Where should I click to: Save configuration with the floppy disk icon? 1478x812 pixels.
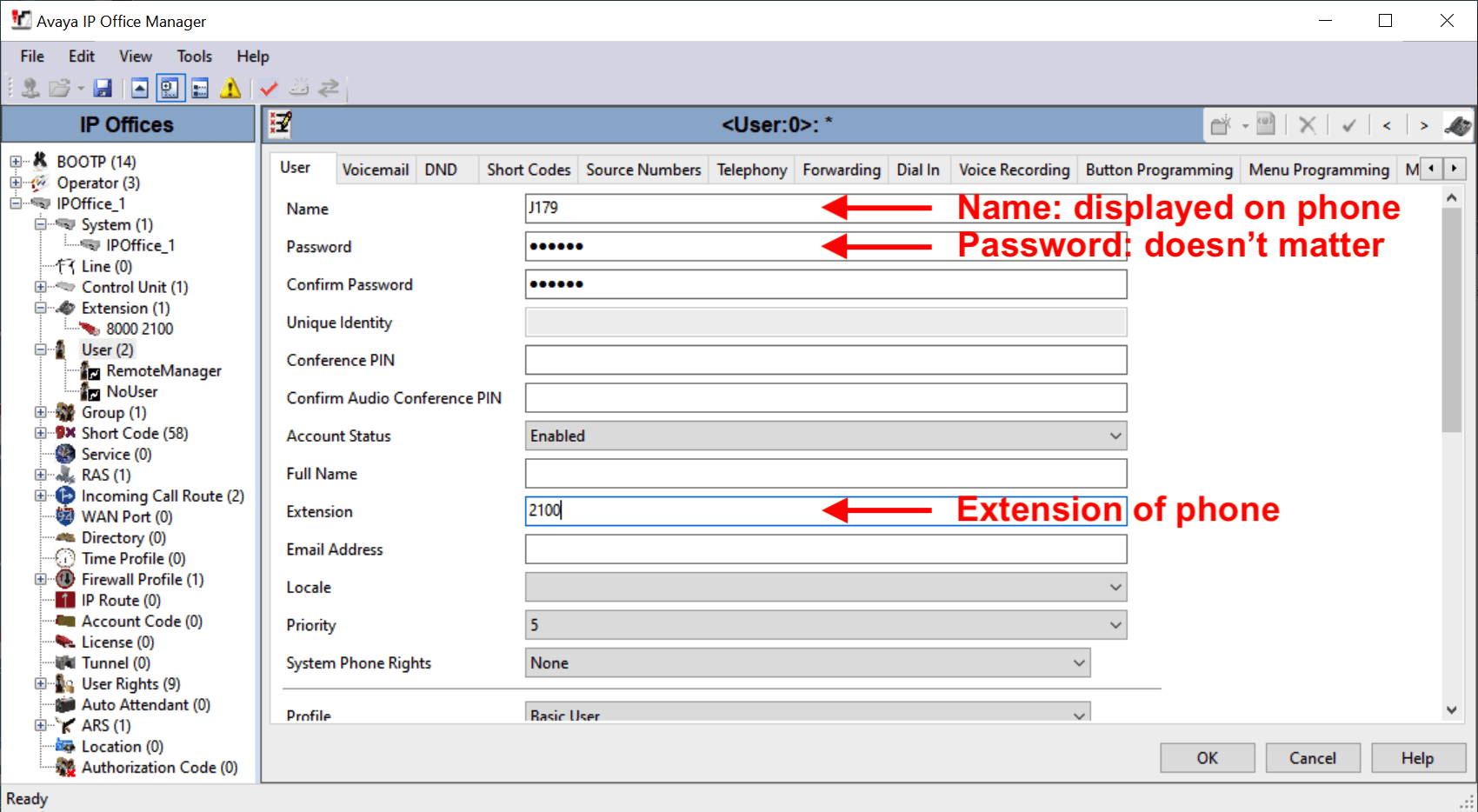click(103, 88)
